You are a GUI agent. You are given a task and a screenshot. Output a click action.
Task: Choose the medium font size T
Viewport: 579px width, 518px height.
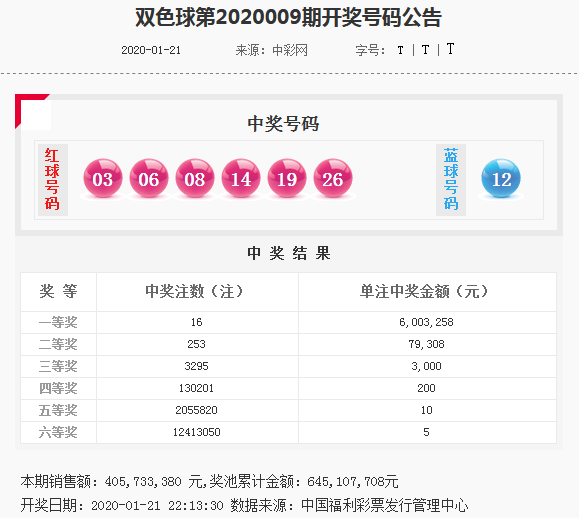point(425,49)
